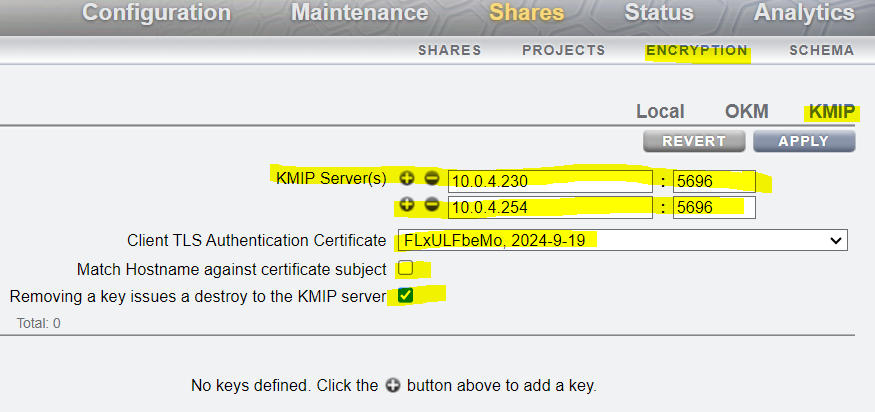Click Client TLS Authentication Certificate label
Viewport: 875px width, 412px height.
tap(257, 241)
